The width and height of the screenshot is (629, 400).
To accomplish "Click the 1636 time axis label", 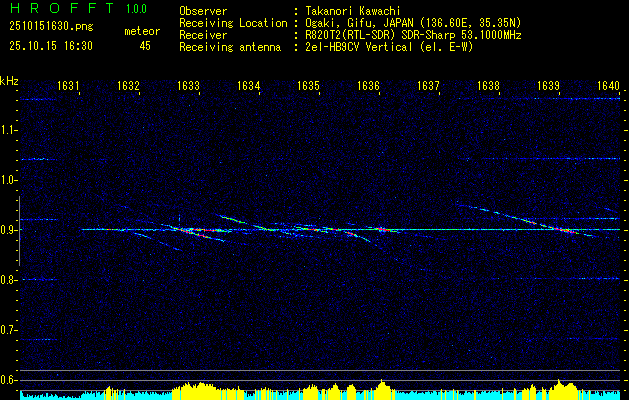I will [368, 85].
